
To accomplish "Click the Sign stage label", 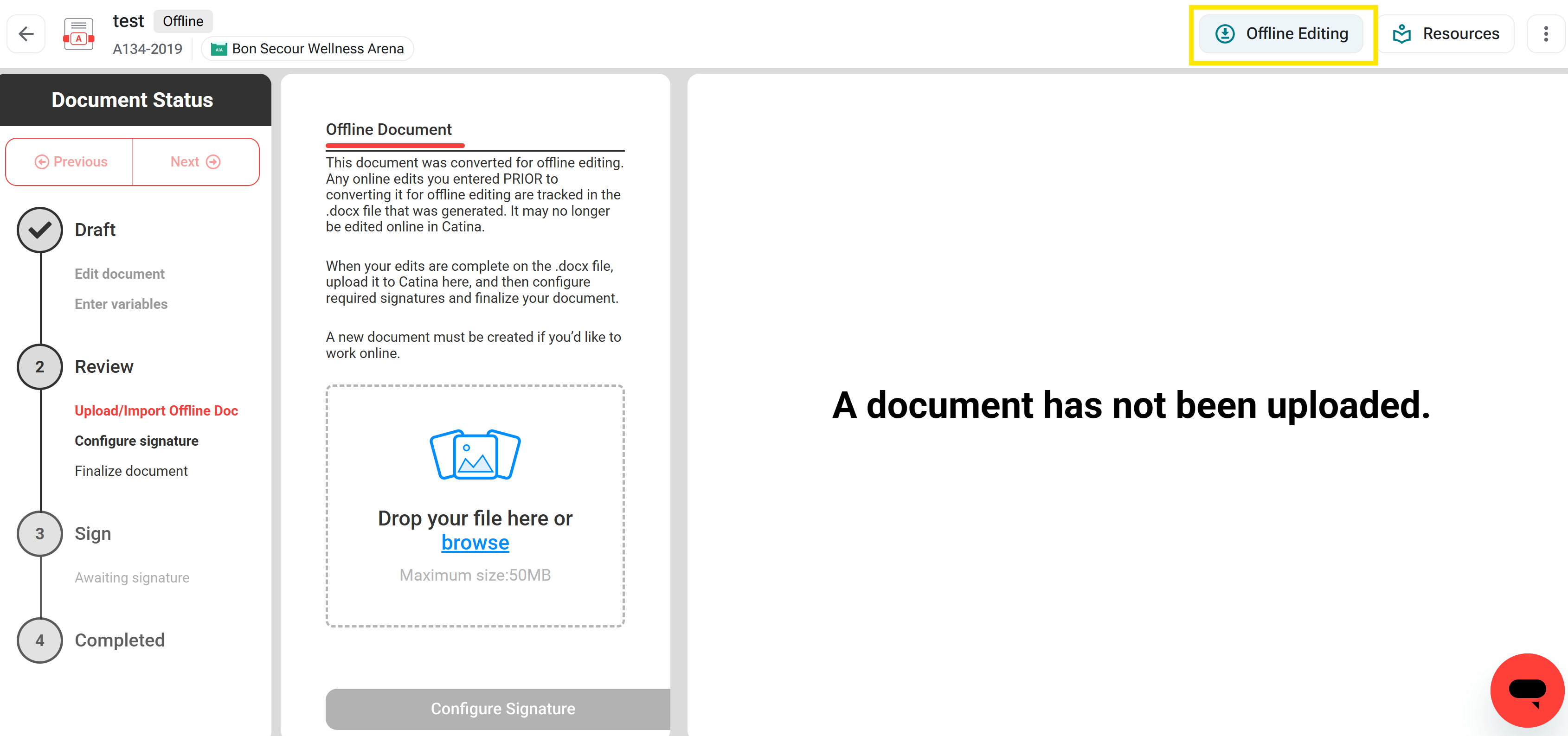I will (x=92, y=533).
